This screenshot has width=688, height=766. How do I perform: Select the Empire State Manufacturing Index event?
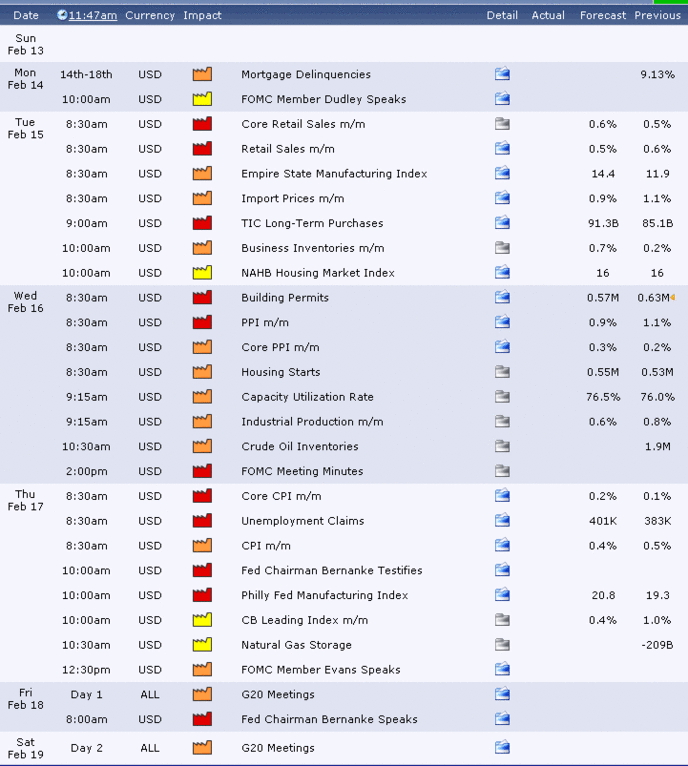(x=334, y=174)
